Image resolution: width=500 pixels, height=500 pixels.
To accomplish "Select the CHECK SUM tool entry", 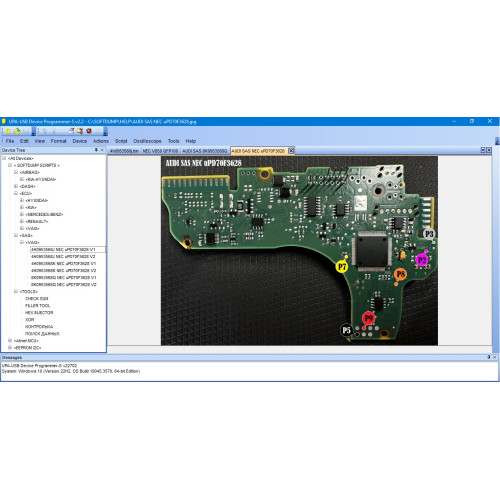I will [37, 299].
